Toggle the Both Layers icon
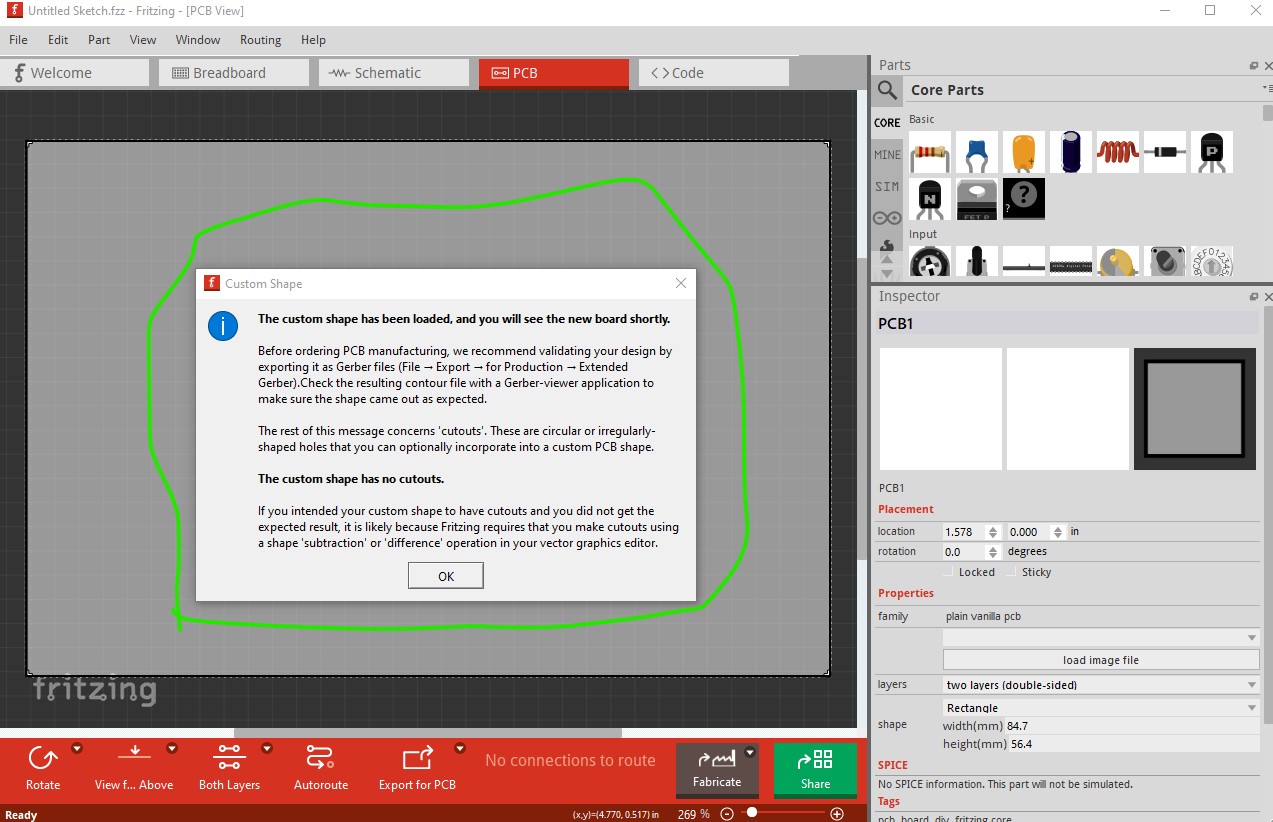The height and width of the screenshot is (822, 1273). click(x=229, y=757)
